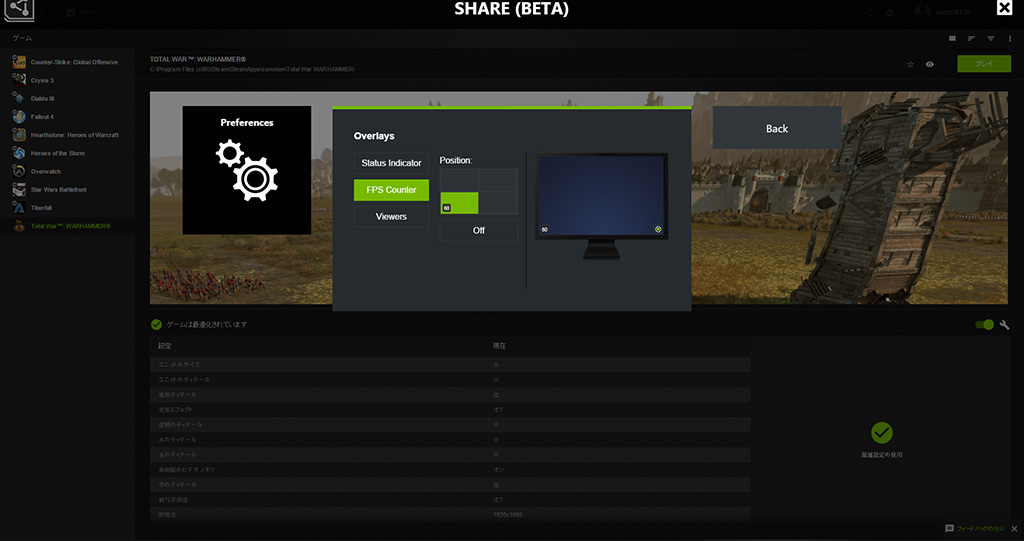Image resolution: width=1024 pixels, height=541 pixels.
Task: Select Titanfall in games list
Action: coord(41,208)
